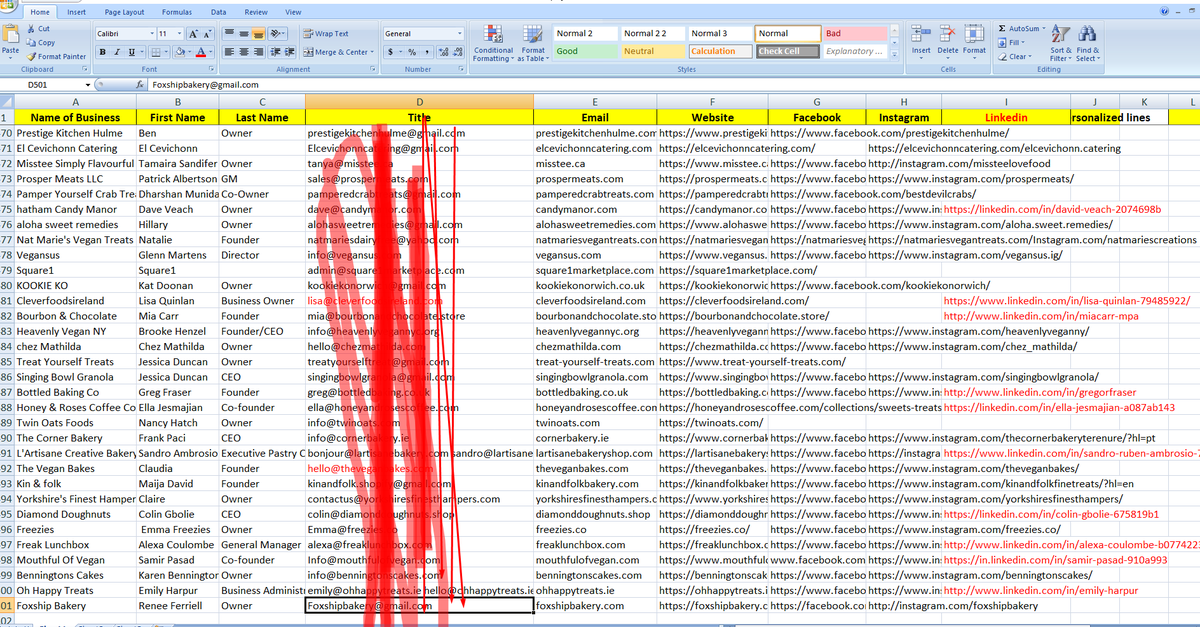Open Font dialog launcher
Image resolution: width=1200 pixels, height=627 pixels.
click(x=212, y=70)
